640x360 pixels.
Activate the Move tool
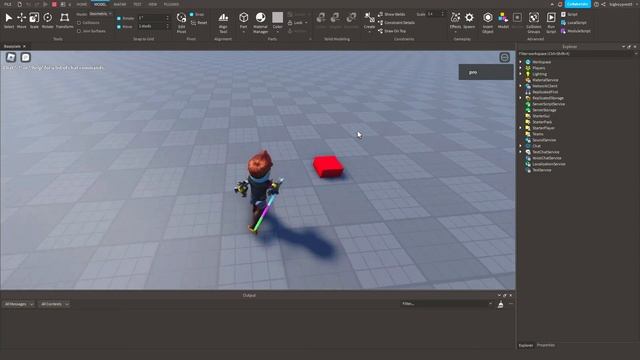pyautogui.click(x=21, y=20)
